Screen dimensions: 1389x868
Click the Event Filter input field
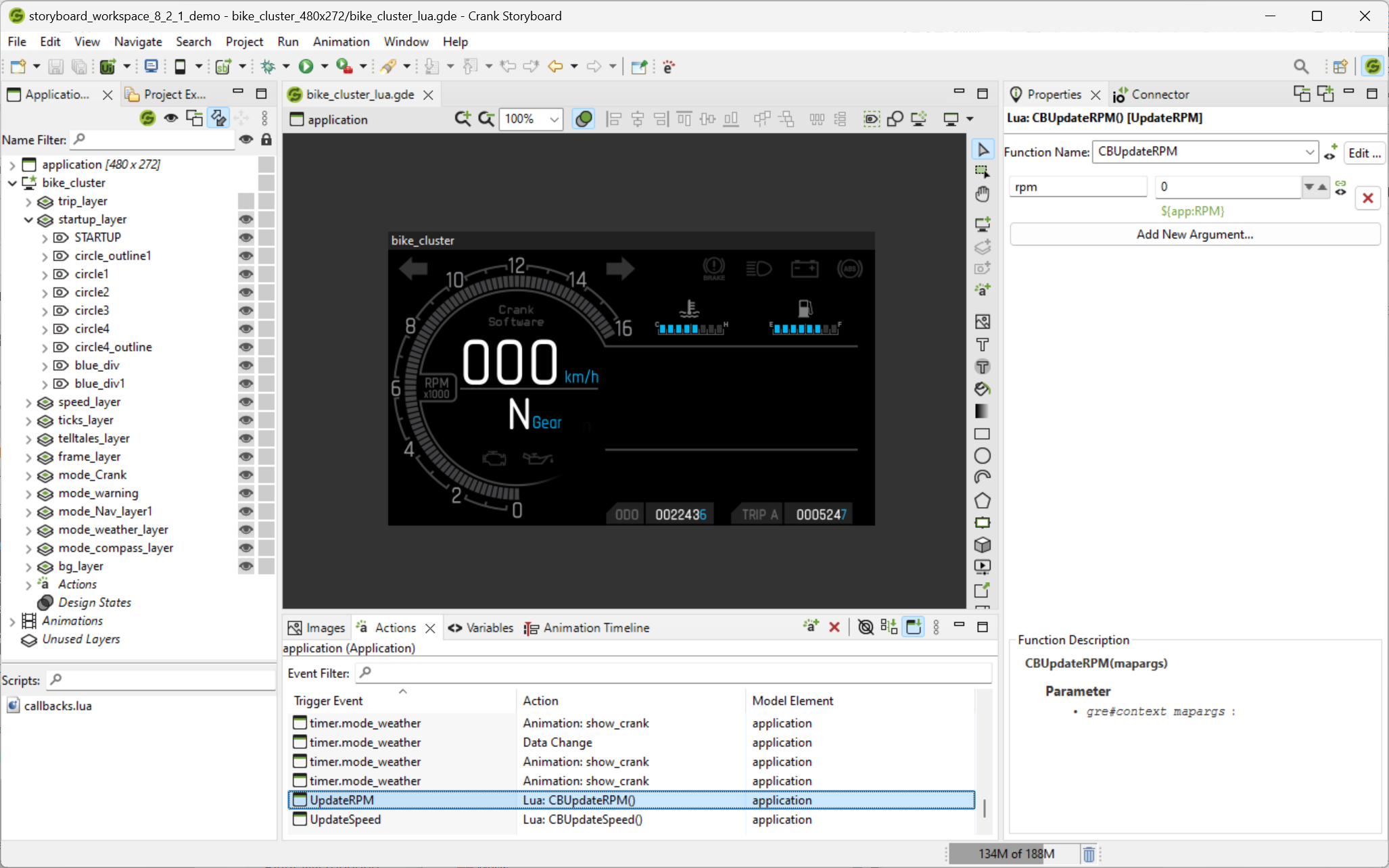pyautogui.click(x=674, y=673)
